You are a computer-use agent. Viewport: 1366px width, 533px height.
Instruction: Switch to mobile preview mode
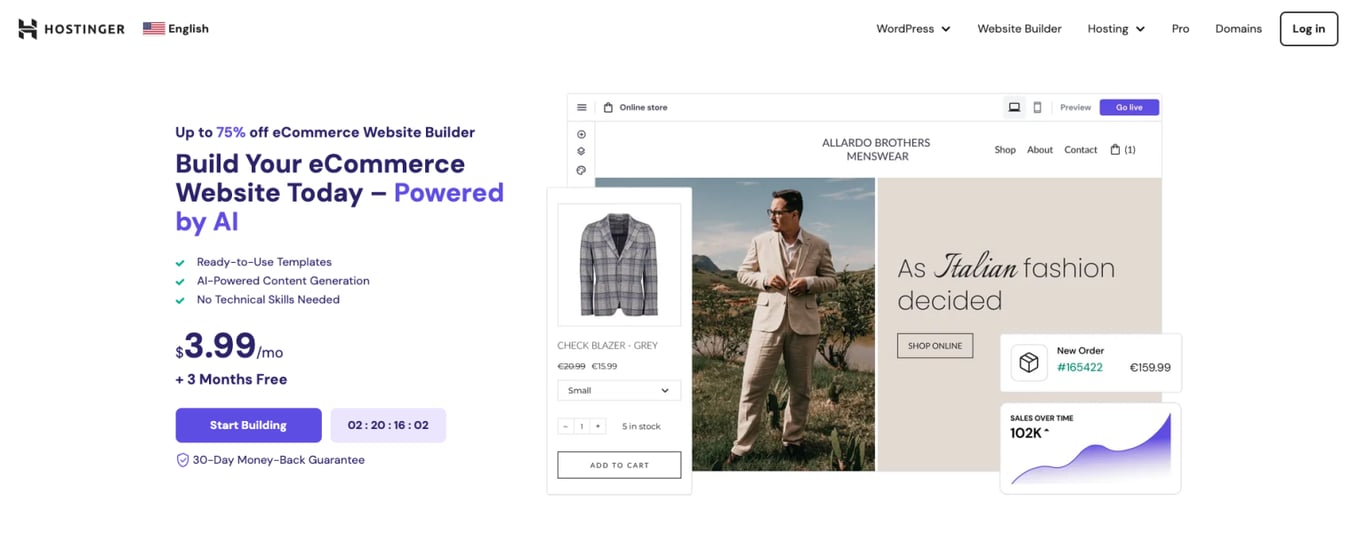point(1037,107)
